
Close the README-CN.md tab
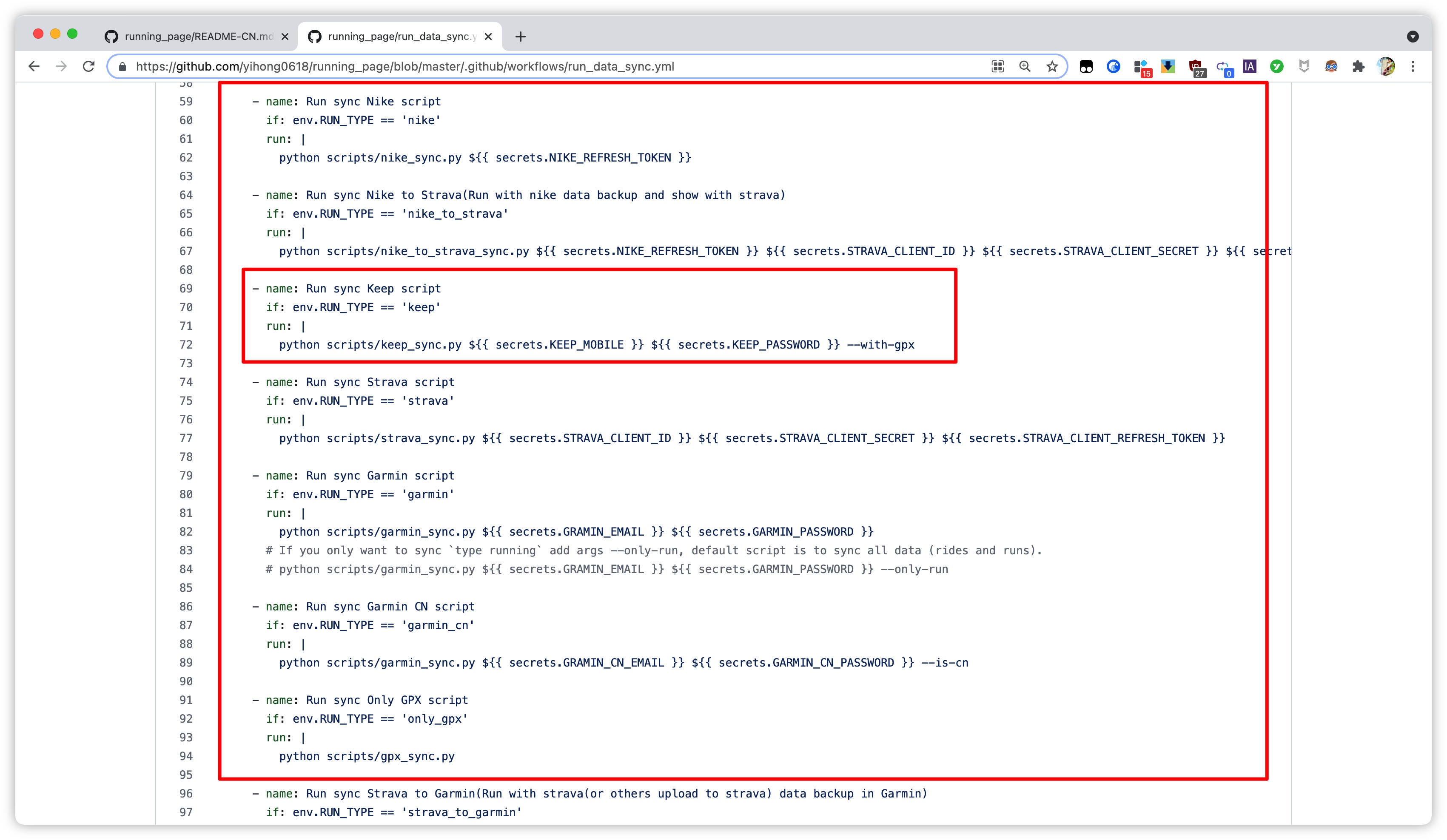[285, 37]
